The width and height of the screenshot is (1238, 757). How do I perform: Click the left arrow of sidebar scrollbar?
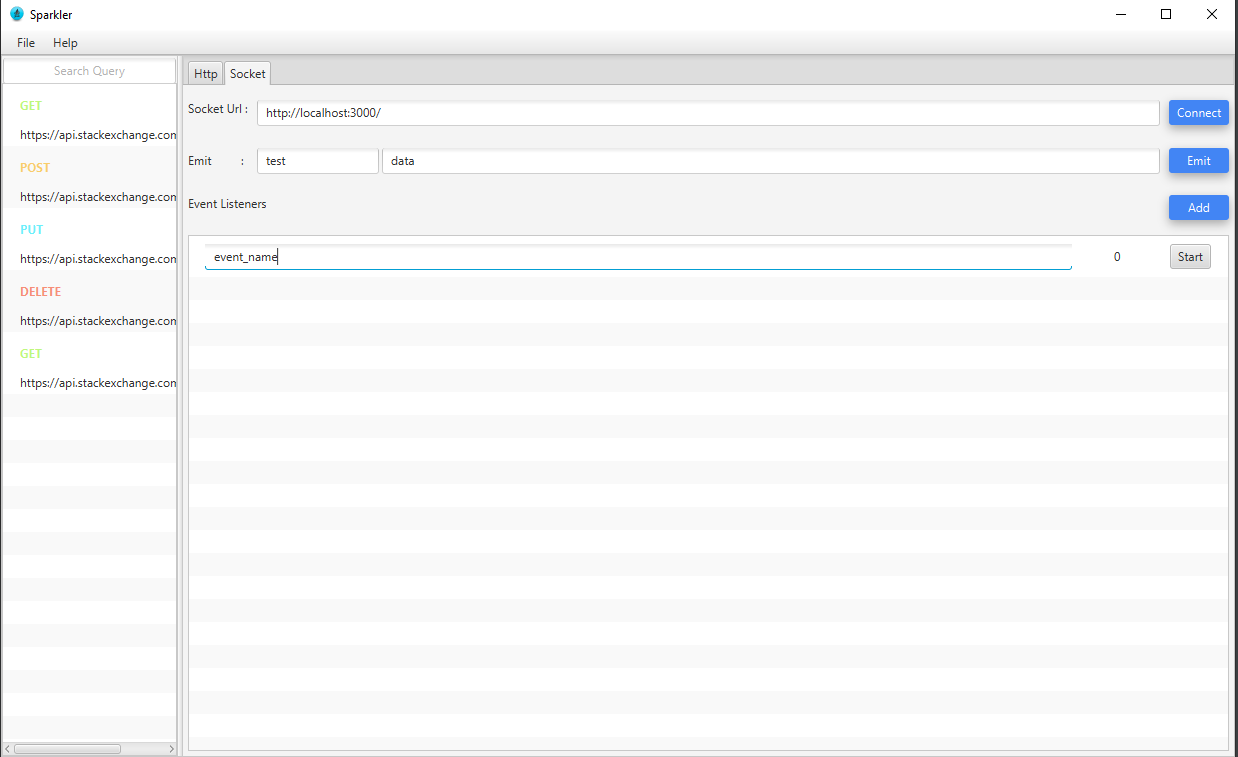click(x=8, y=749)
